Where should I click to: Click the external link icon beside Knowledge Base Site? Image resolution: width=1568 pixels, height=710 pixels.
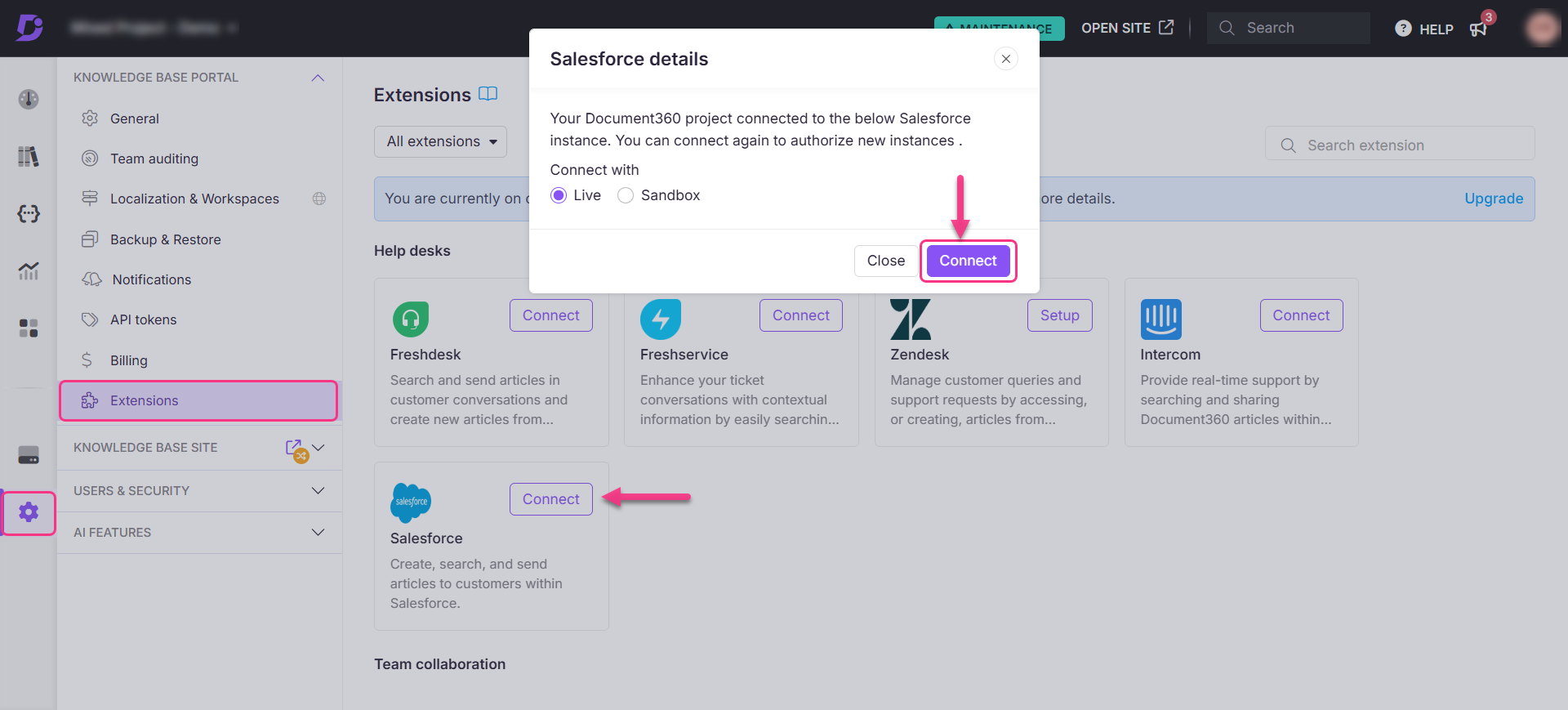(x=293, y=447)
